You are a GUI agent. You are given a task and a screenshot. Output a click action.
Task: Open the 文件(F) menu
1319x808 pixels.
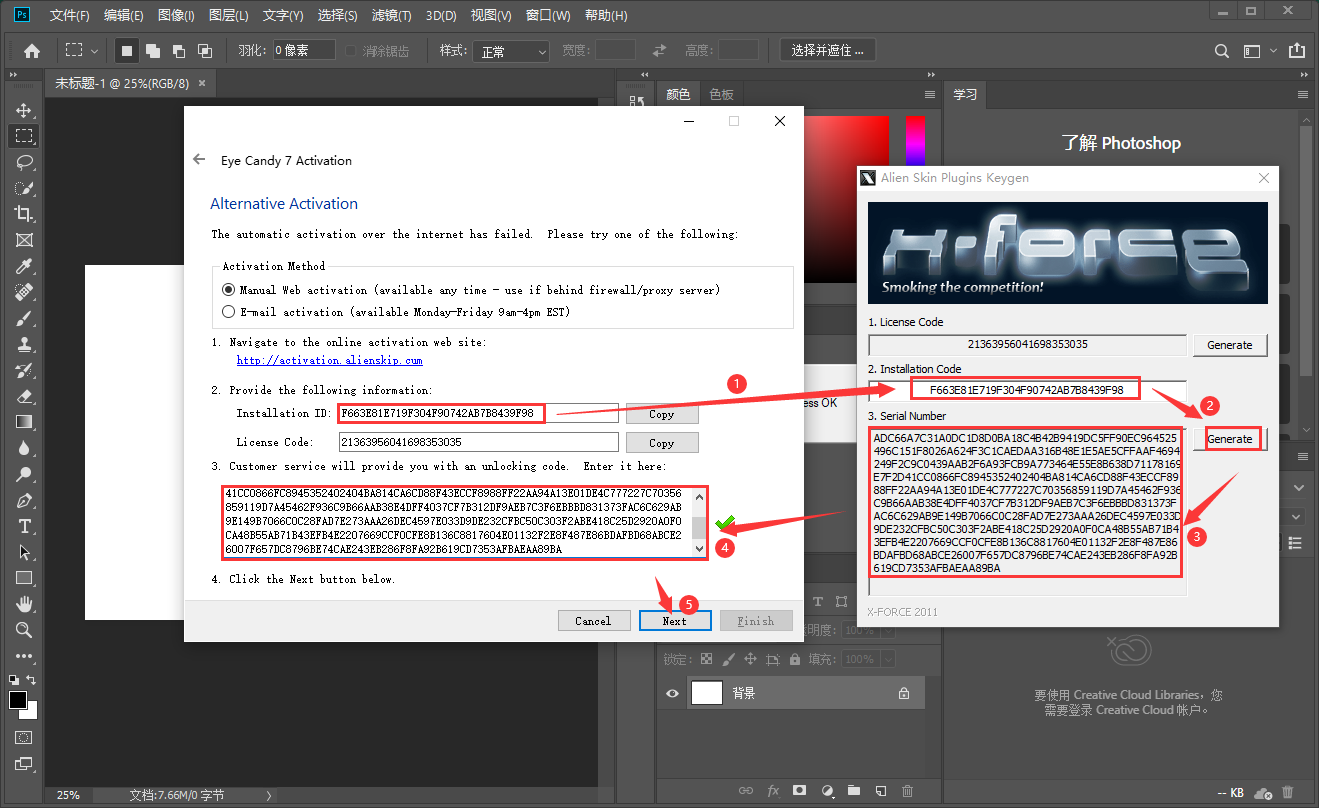coord(69,16)
